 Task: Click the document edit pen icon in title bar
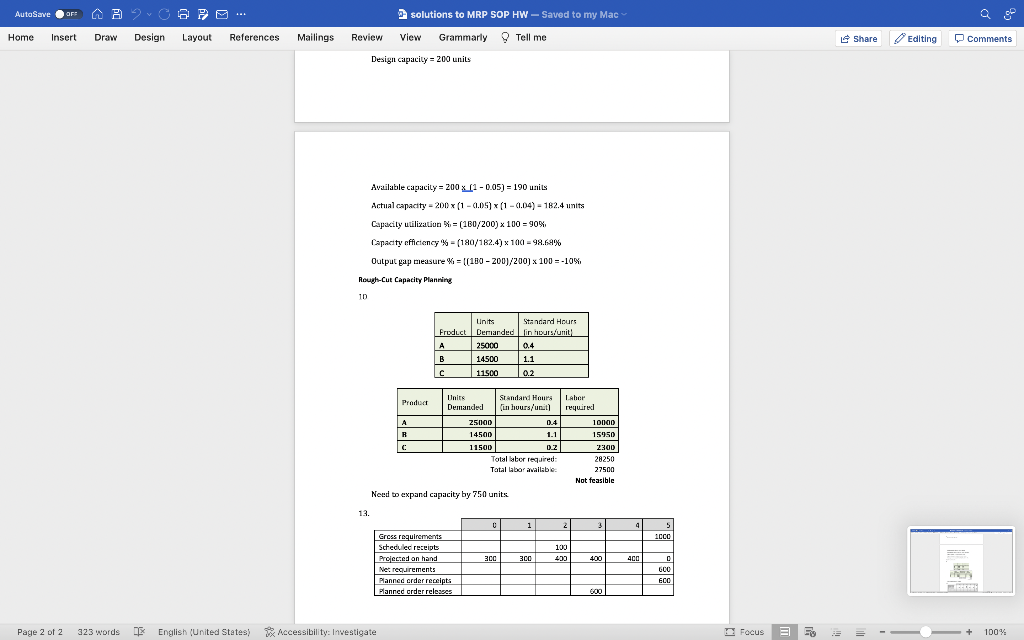(x=203, y=14)
